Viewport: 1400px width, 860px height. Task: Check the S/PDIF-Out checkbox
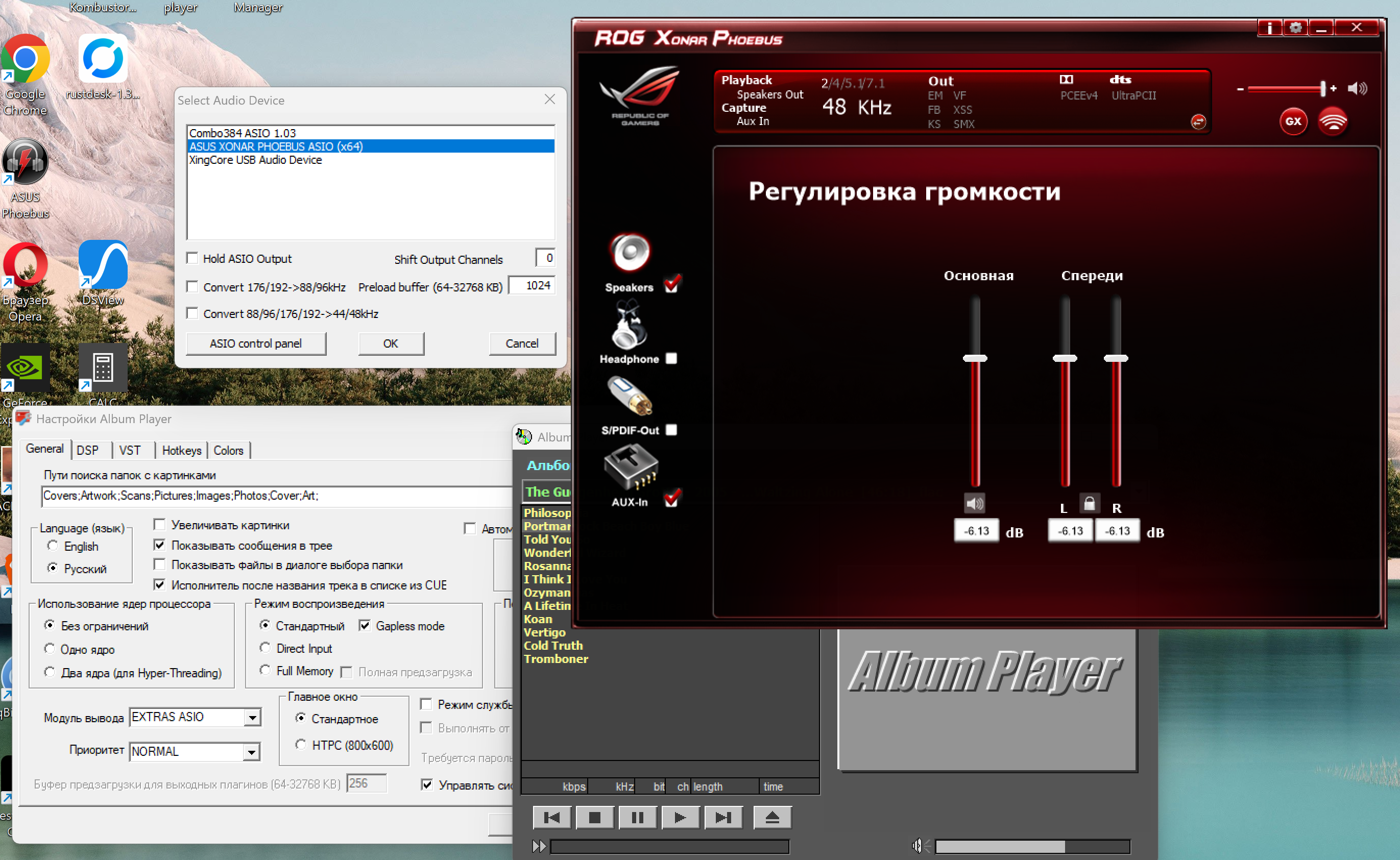click(x=671, y=430)
